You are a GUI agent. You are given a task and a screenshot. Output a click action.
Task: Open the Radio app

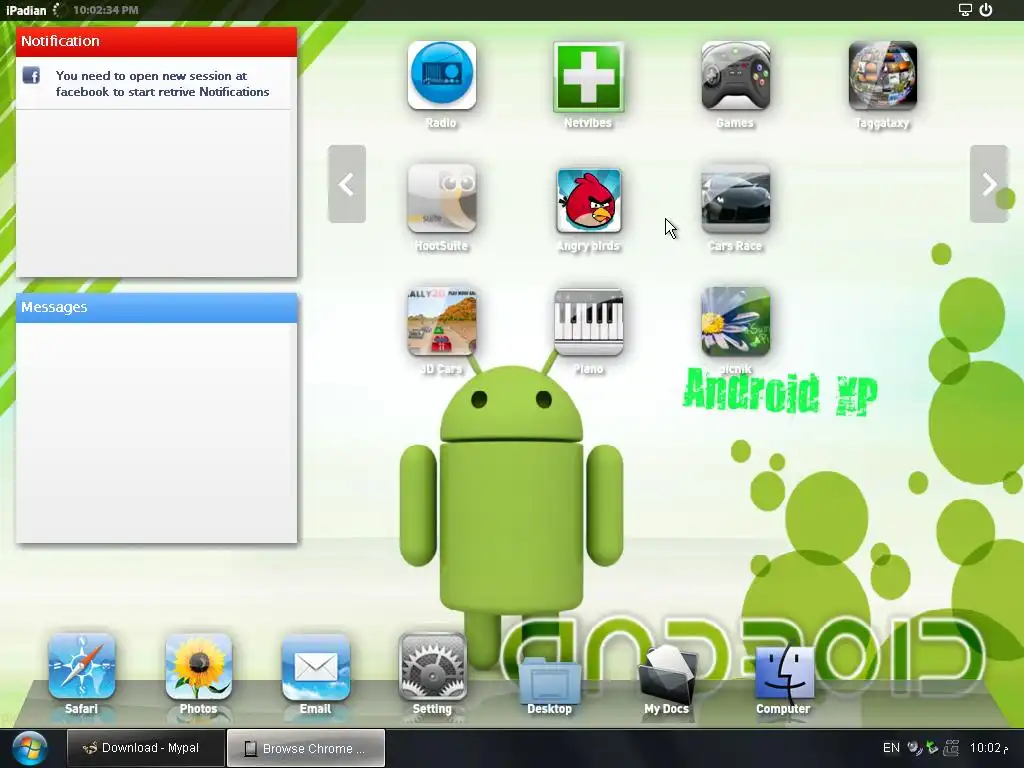[x=441, y=76]
